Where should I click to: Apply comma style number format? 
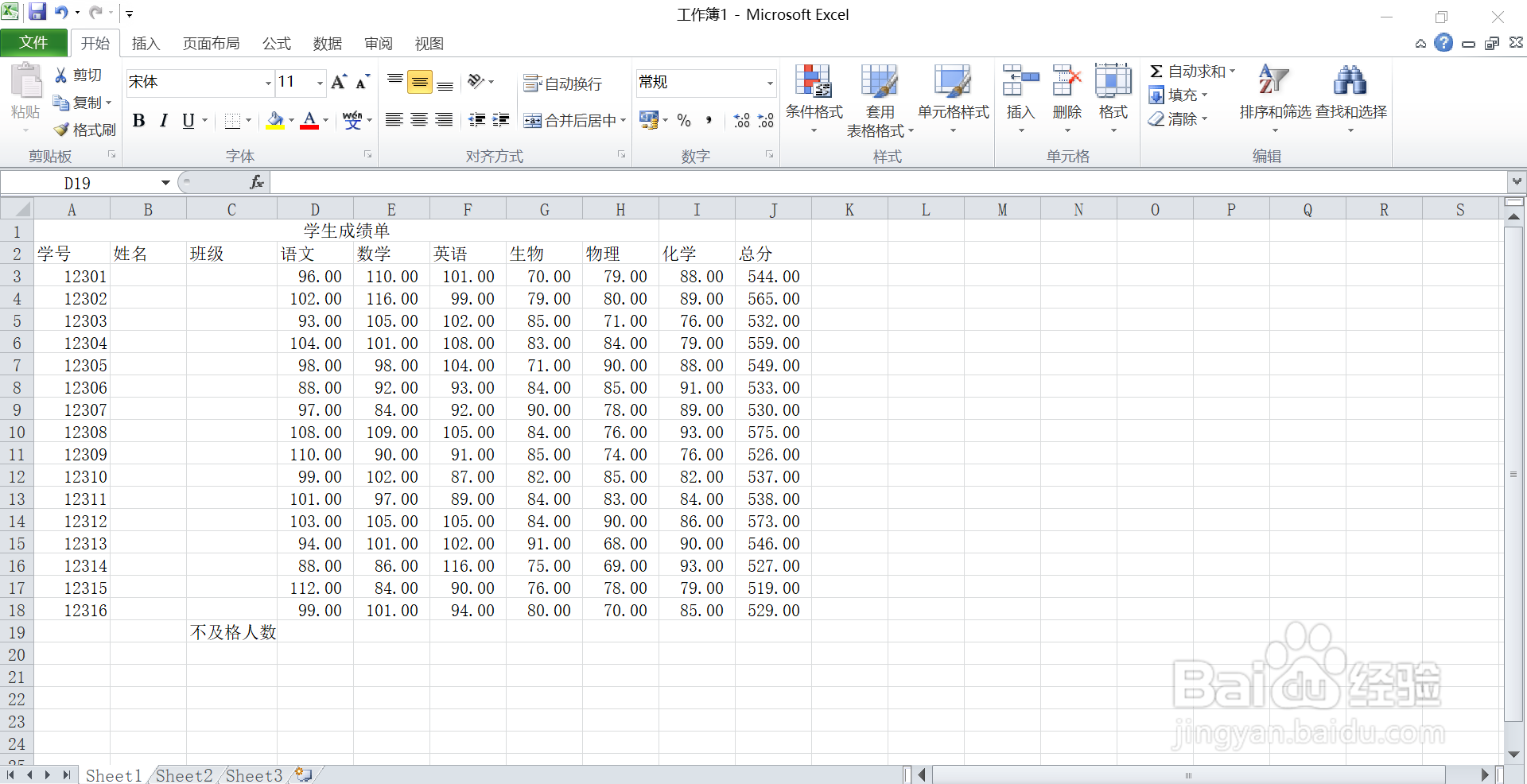pyautogui.click(x=709, y=120)
